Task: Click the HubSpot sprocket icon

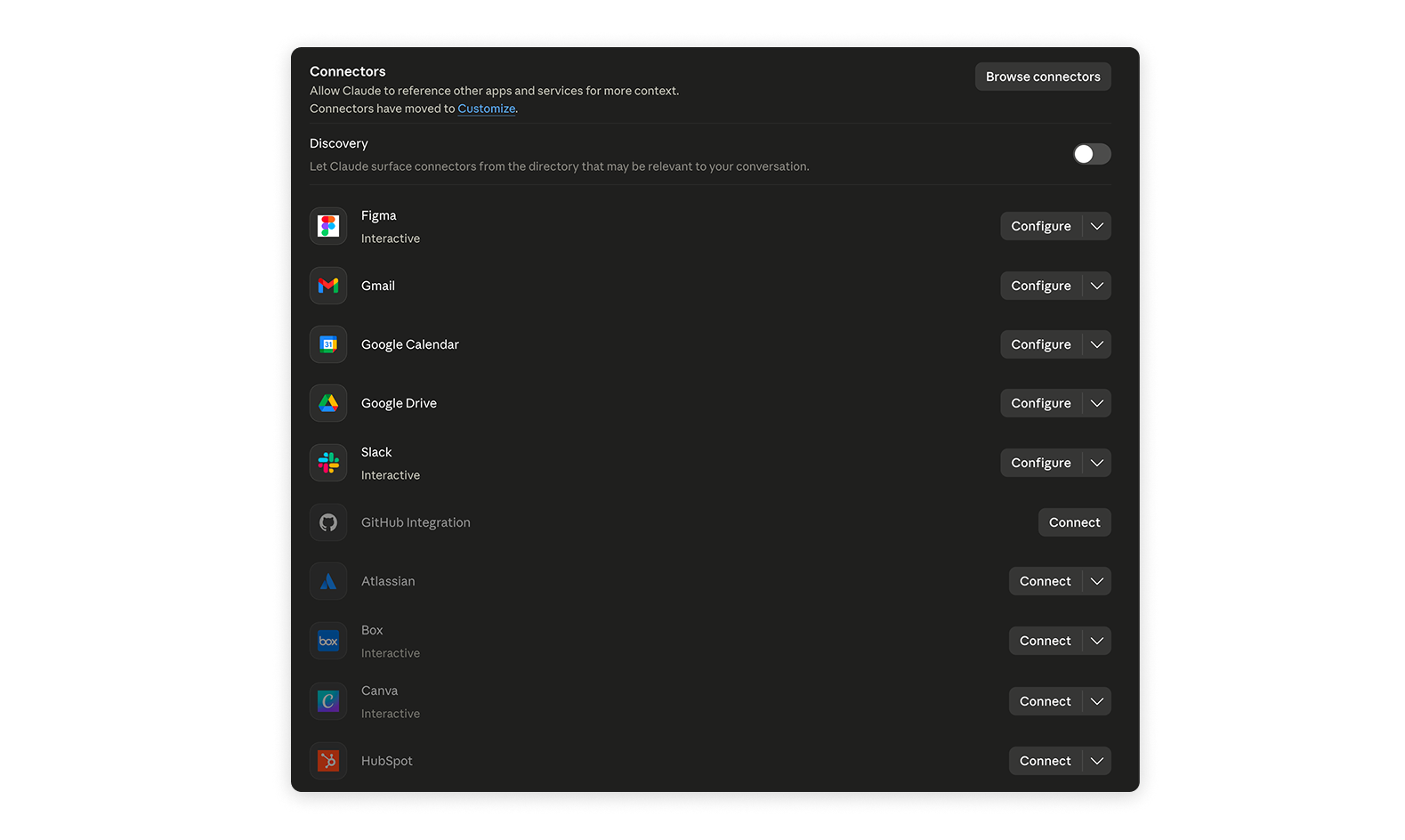Action: coord(328,761)
